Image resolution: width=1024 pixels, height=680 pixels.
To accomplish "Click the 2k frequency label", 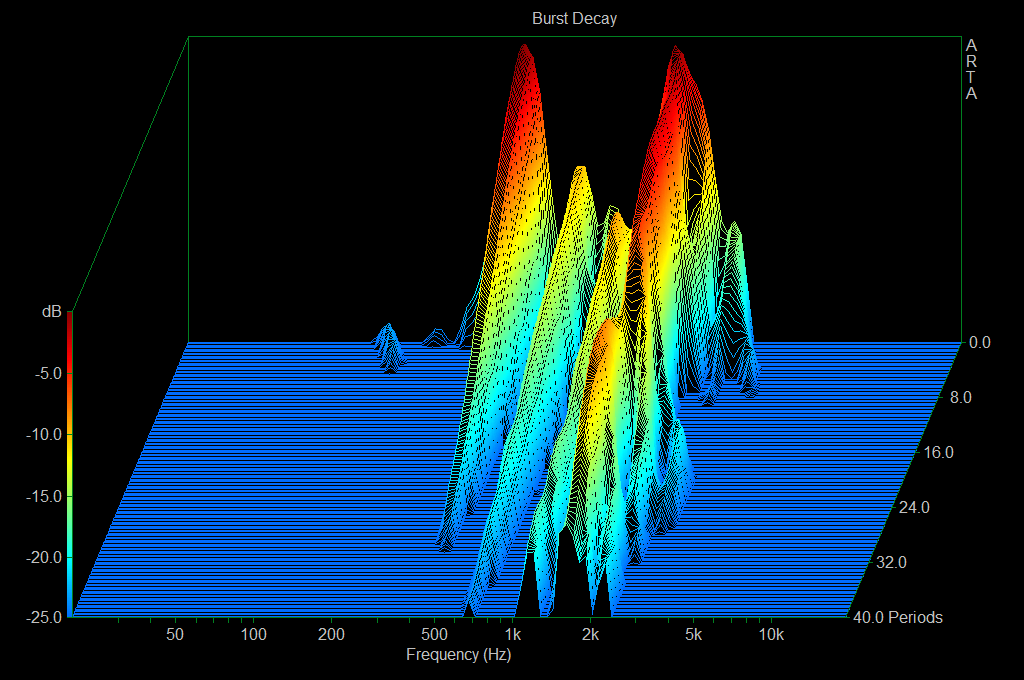I will (x=590, y=634).
